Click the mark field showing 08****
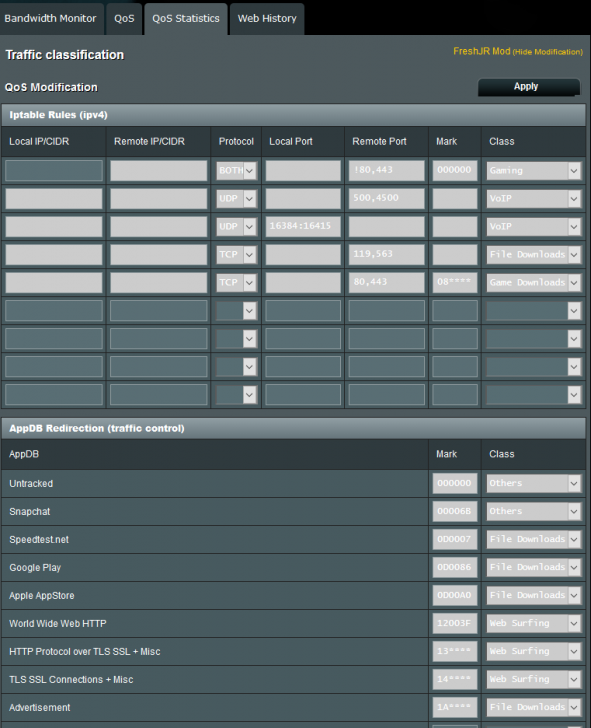Screen dimensions: 591x728 [455, 282]
